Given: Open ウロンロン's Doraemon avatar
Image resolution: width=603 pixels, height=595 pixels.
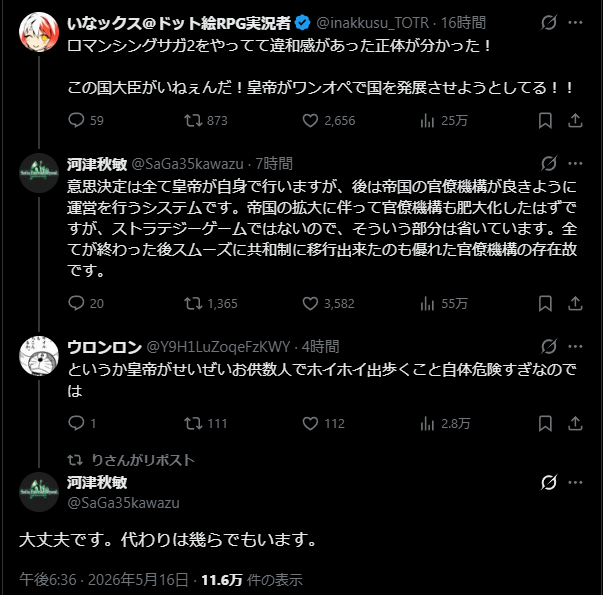Looking at the screenshot, I should pos(39,355).
